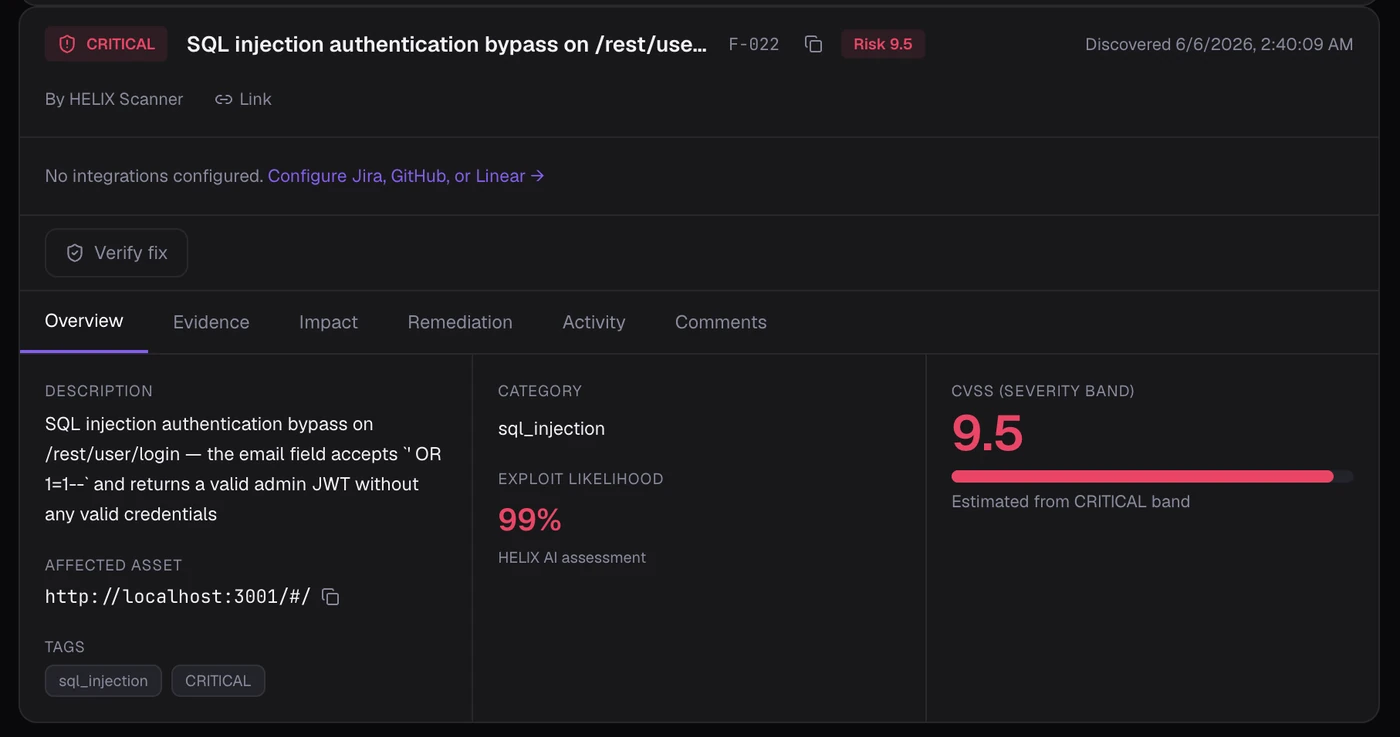The image size is (1400, 737).
Task: Click the 99% exploit likelihood value
Action: tap(530, 520)
